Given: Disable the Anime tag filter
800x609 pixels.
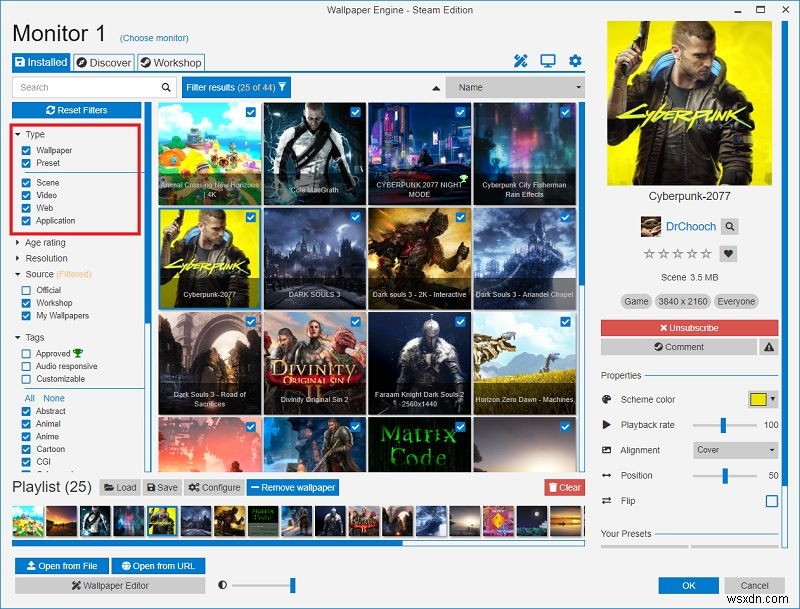Looking at the screenshot, I should tap(26, 435).
